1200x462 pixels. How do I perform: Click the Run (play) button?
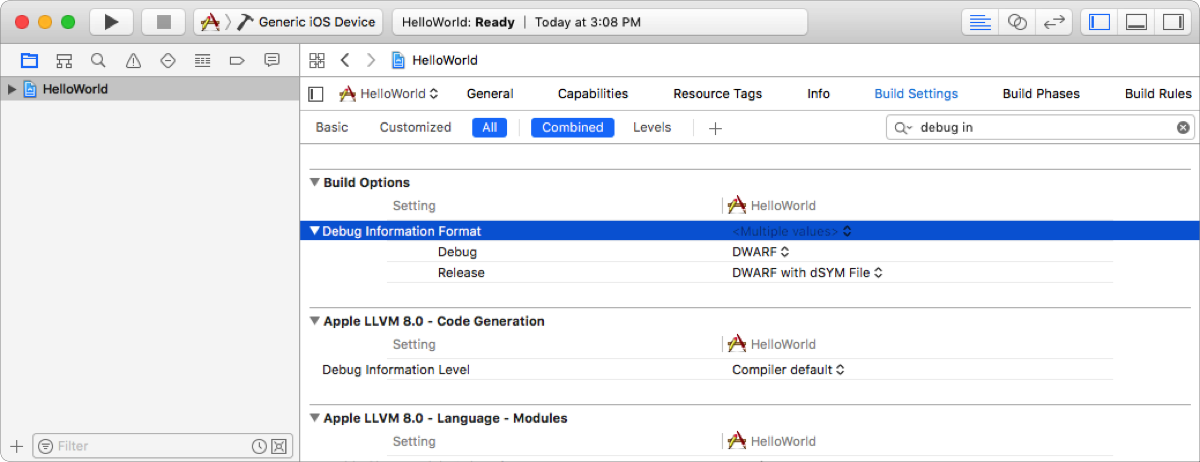(111, 22)
